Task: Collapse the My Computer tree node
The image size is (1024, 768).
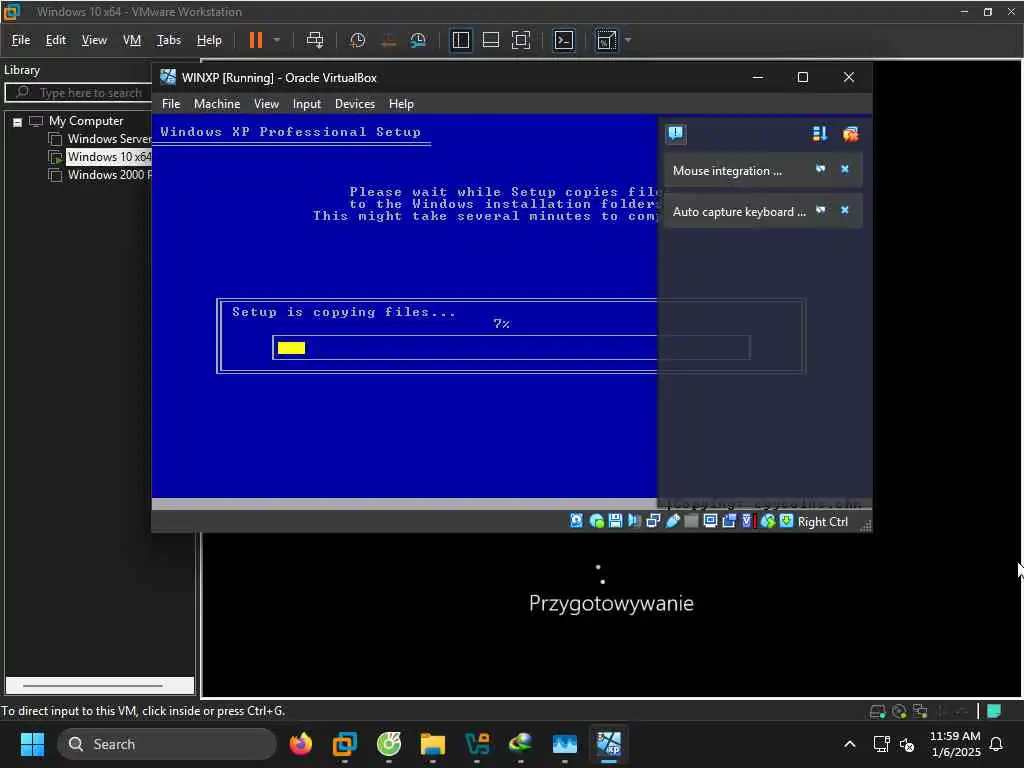Action: pos(18,121)
